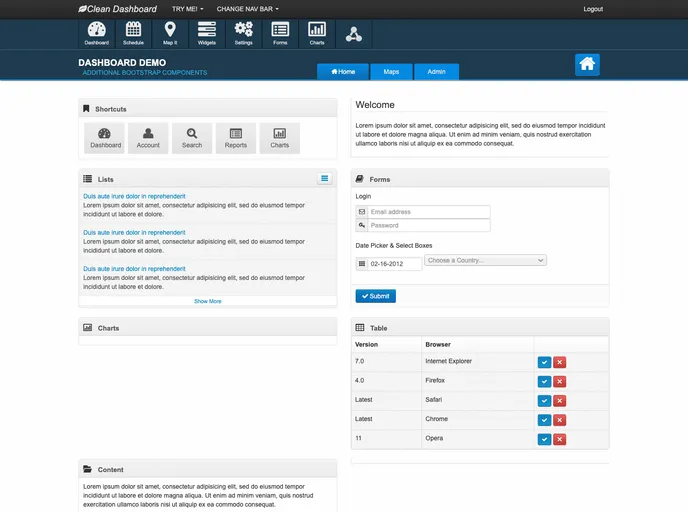Viewport: 688px width, 512px height.
Task: Approve the Chrome row with the check button
Action: coord(544,420)
